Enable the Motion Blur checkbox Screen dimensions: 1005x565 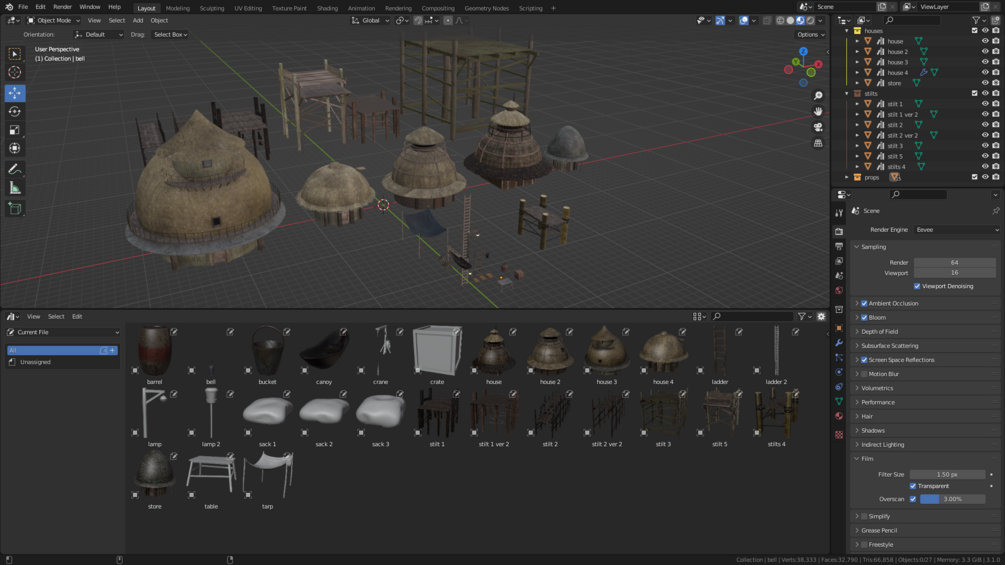(x=864, y=374)
